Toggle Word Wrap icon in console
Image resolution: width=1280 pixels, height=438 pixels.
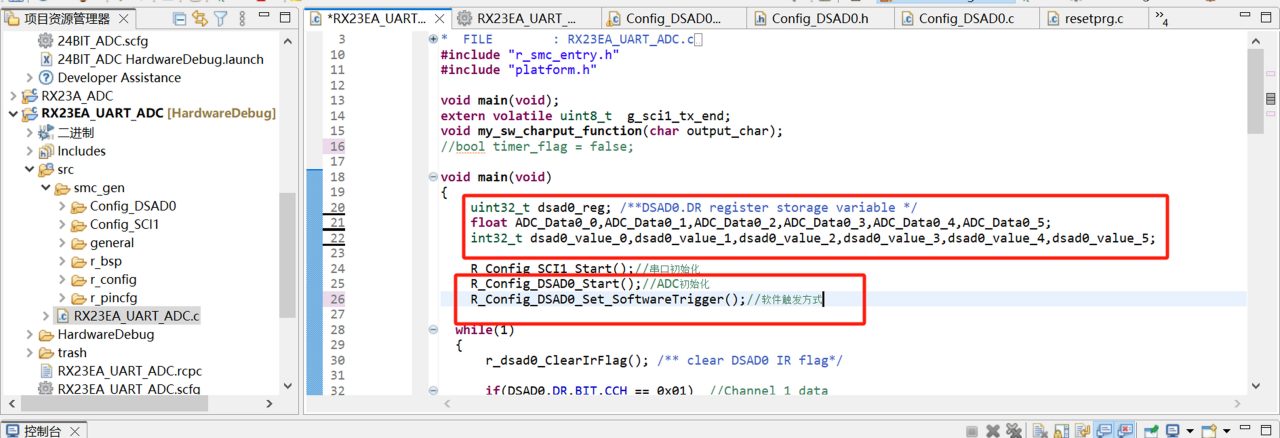coord(1083,431)
